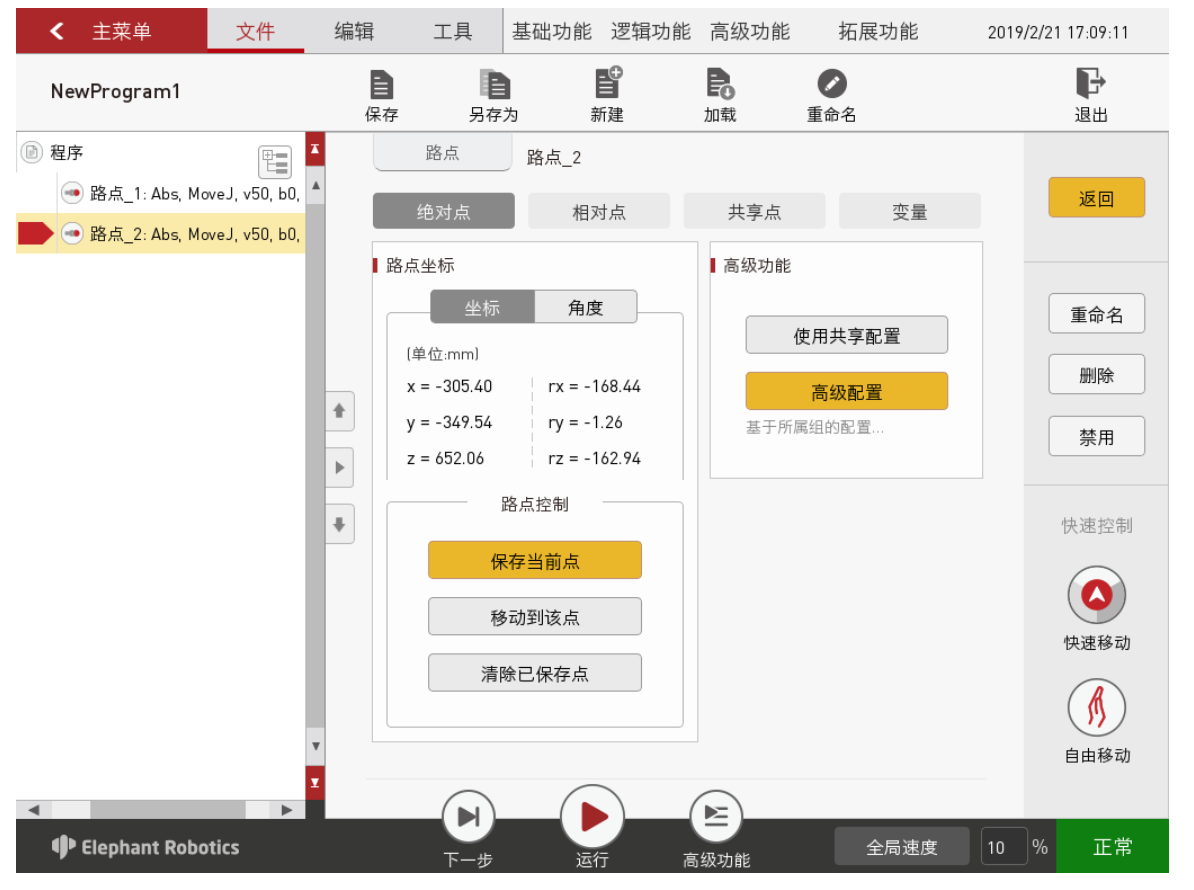Click the date and time display
Viewport: 1194px width, 890px height.
(1058, 32)
